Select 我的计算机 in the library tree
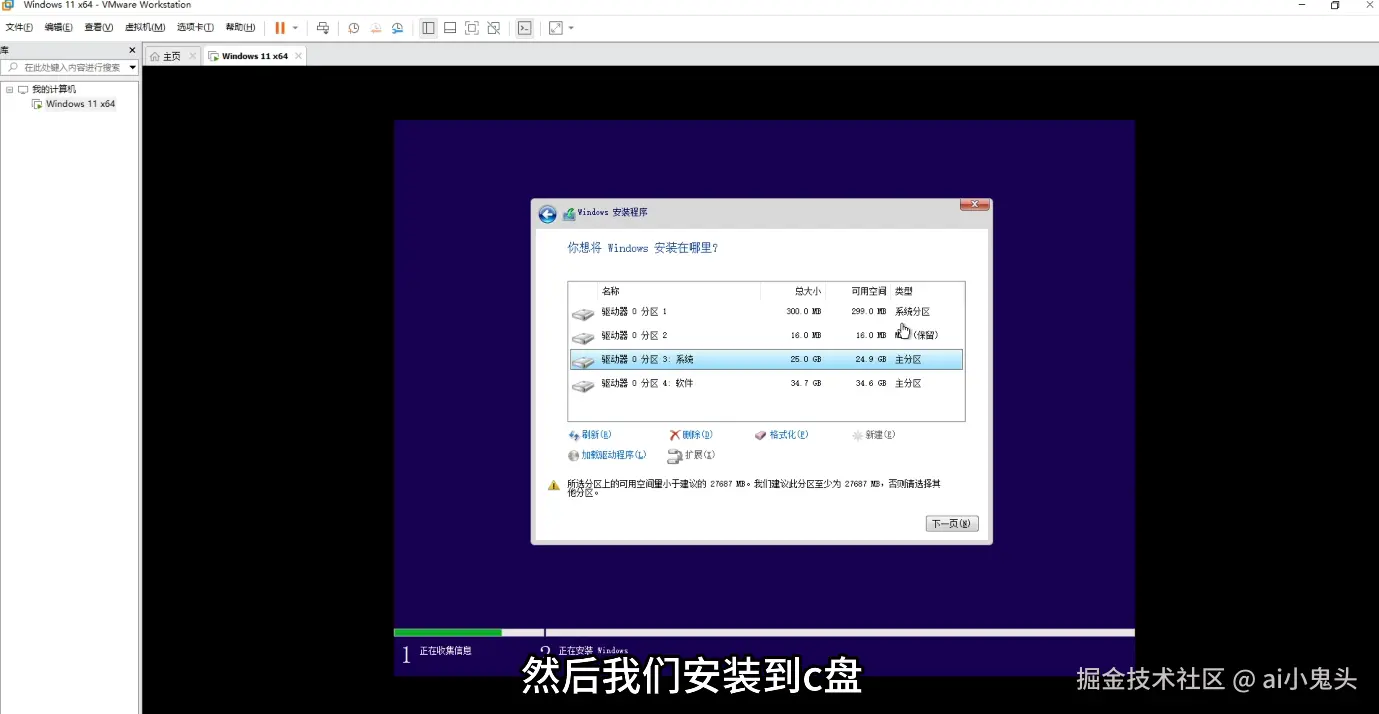 pos(53,89)
